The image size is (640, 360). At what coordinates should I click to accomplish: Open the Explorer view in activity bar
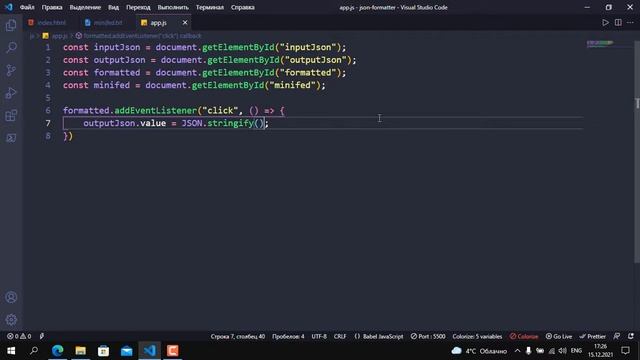click(11, 25)
